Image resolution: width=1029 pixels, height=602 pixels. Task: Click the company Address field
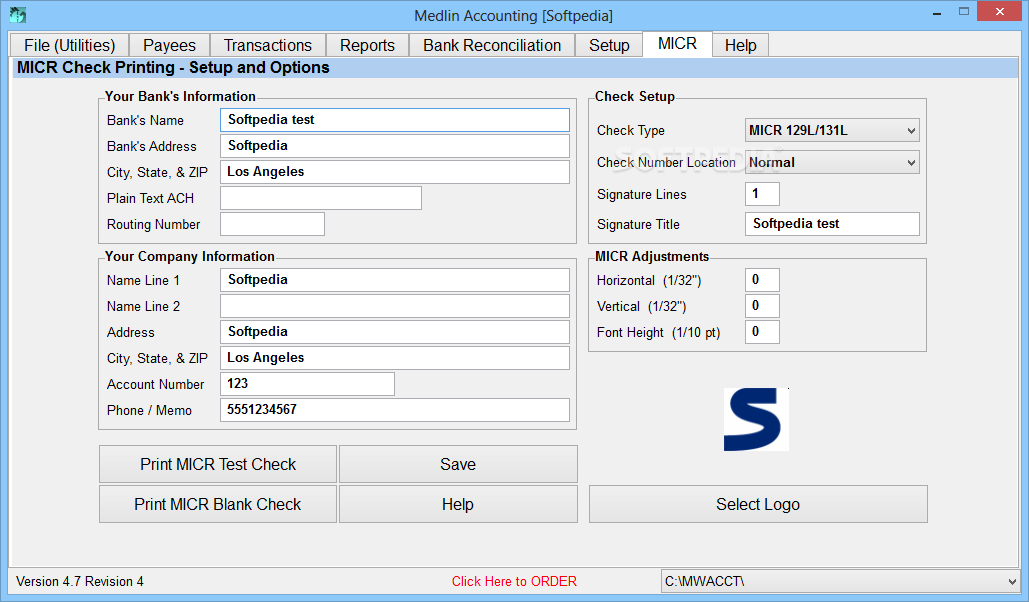(395, 332)
